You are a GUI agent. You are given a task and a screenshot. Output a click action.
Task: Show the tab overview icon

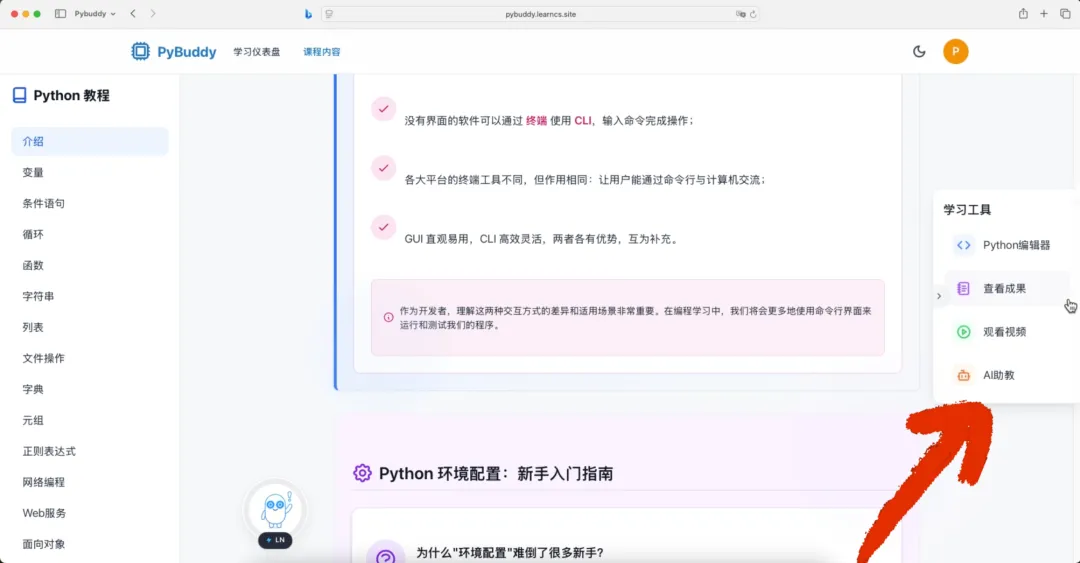(x=1066, y=14)
